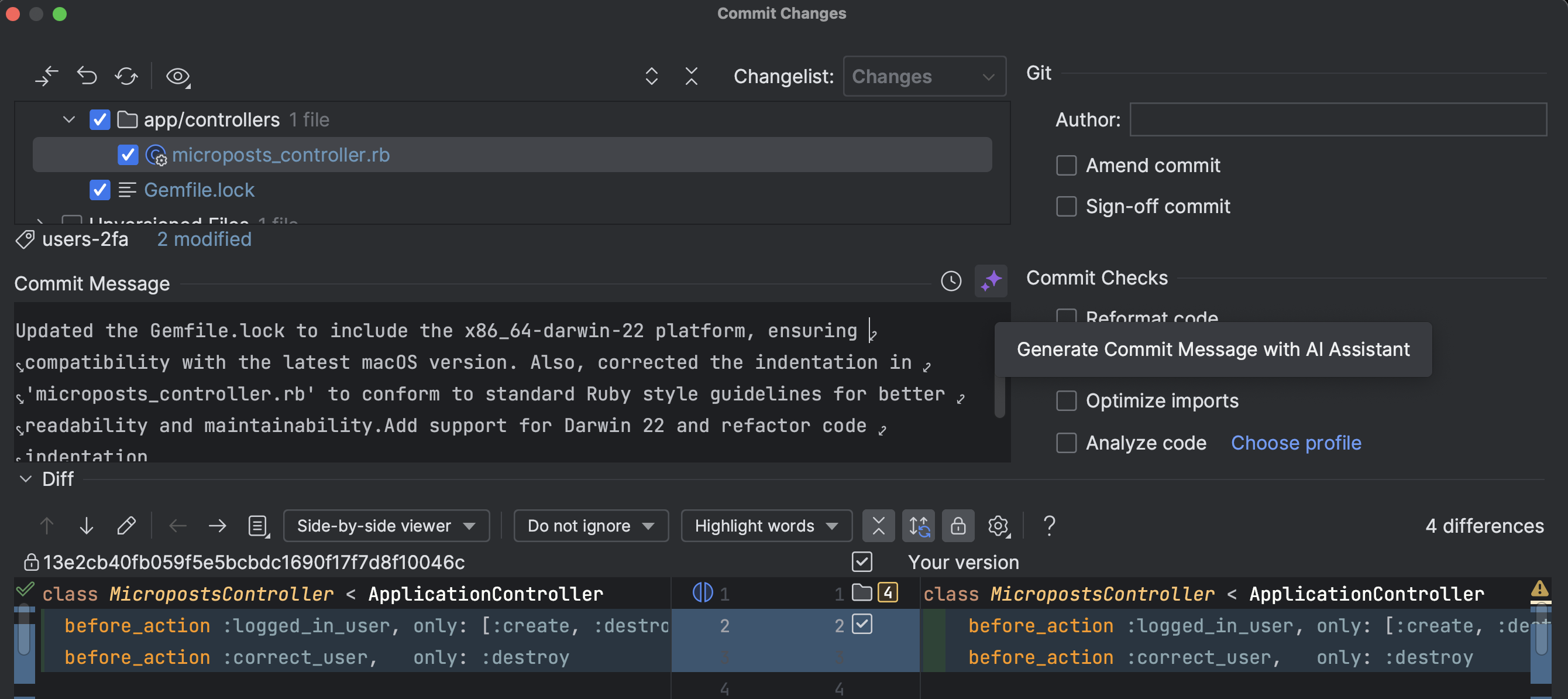This screenshot has width=1568, height=699.
Task: Click the AI Assistant generate commit message icon
Action: pyautogui.click(x=991, y=280)
